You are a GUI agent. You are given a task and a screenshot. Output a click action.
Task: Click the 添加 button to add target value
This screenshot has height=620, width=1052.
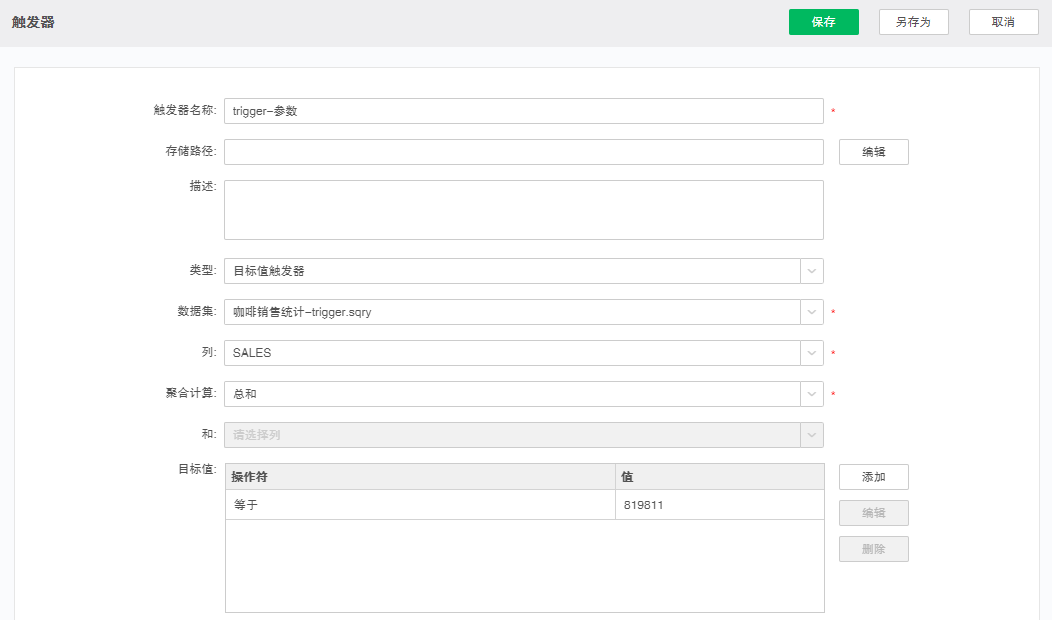point(873,477)
